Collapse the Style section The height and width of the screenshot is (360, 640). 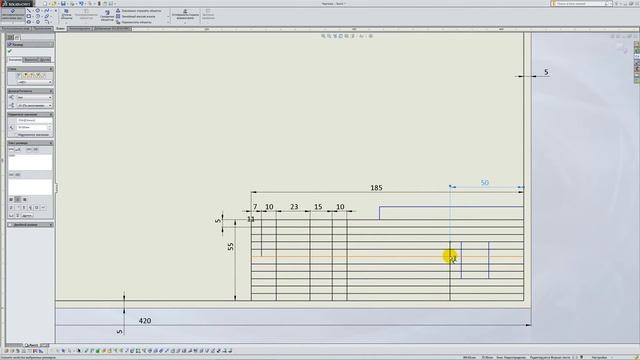[x=51, y=69]
